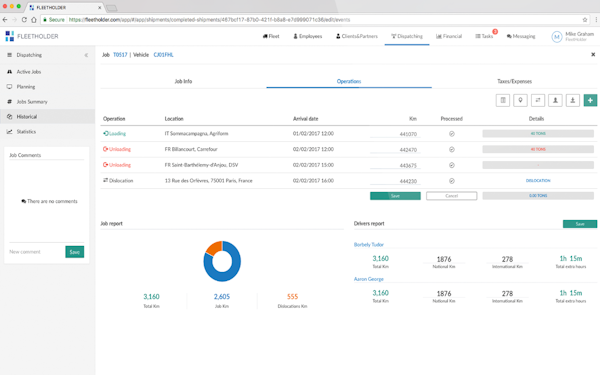Open the Tasks menu with notification badge

[484, 36]
